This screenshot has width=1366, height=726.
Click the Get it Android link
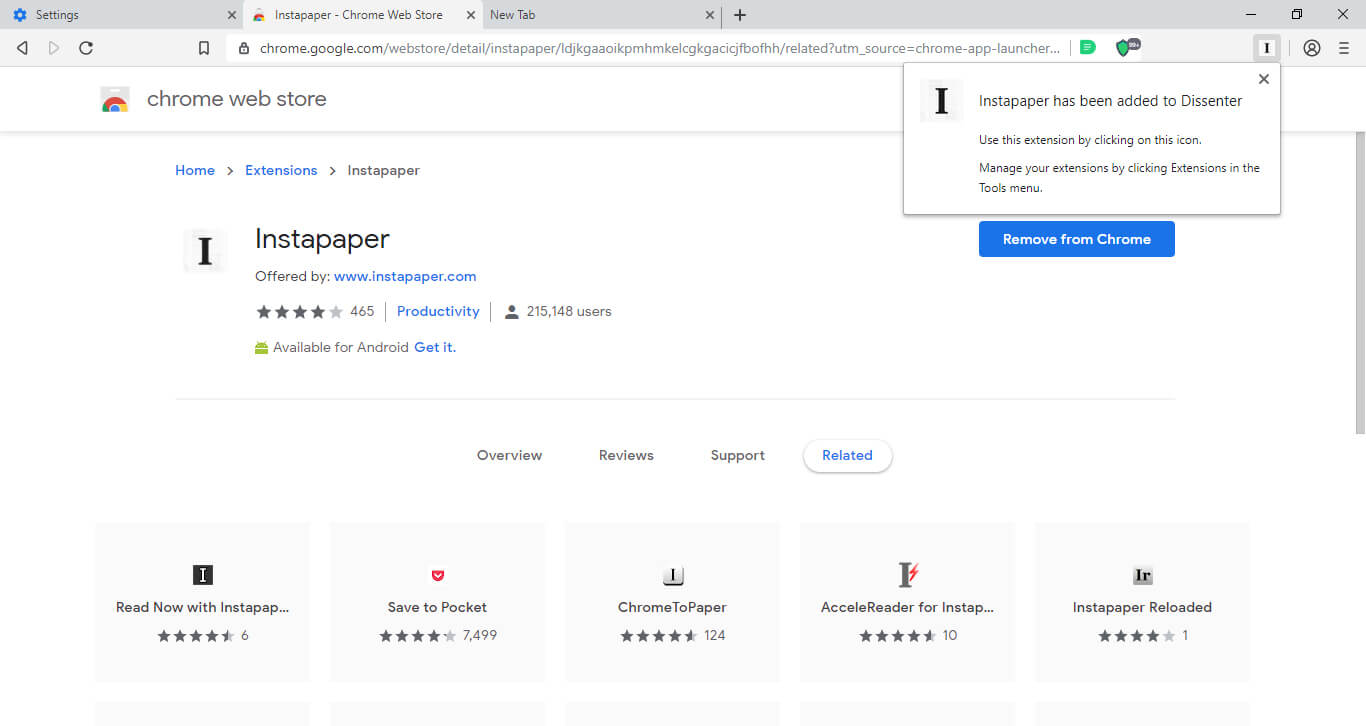pos(435,348)
